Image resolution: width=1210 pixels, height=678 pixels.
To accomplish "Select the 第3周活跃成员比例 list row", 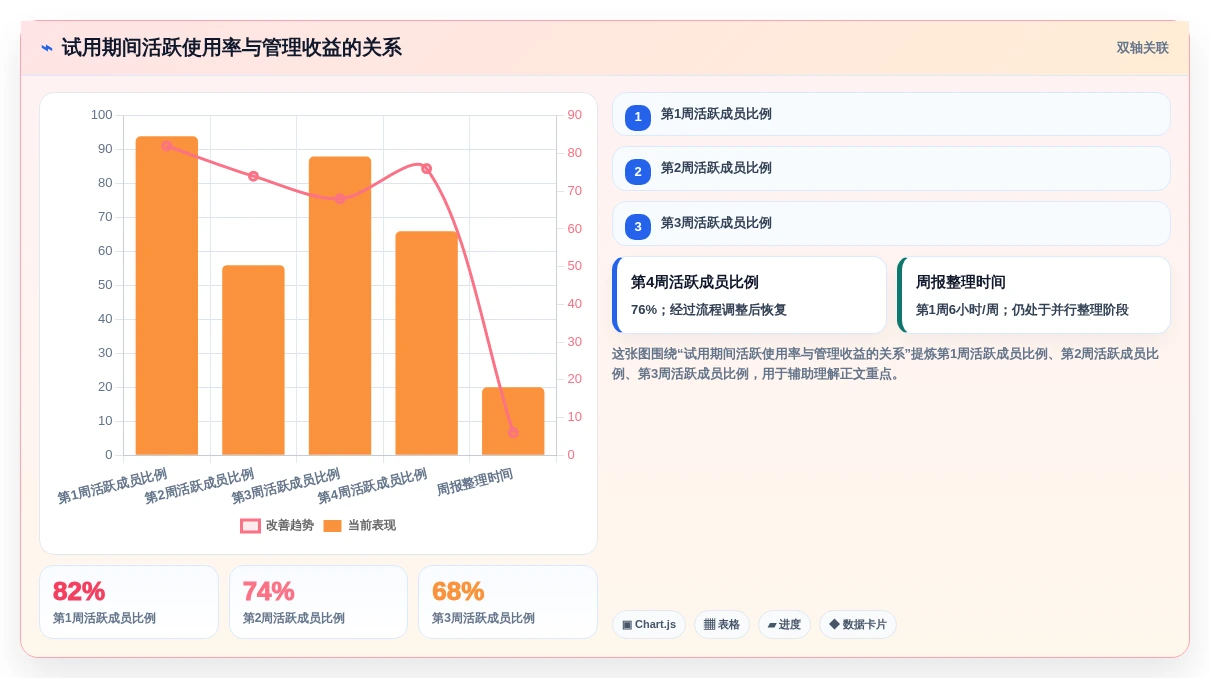I will pos(891,223).
